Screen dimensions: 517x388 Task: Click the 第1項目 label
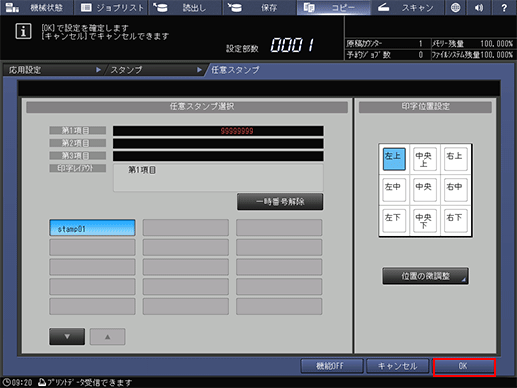point(78,130)
